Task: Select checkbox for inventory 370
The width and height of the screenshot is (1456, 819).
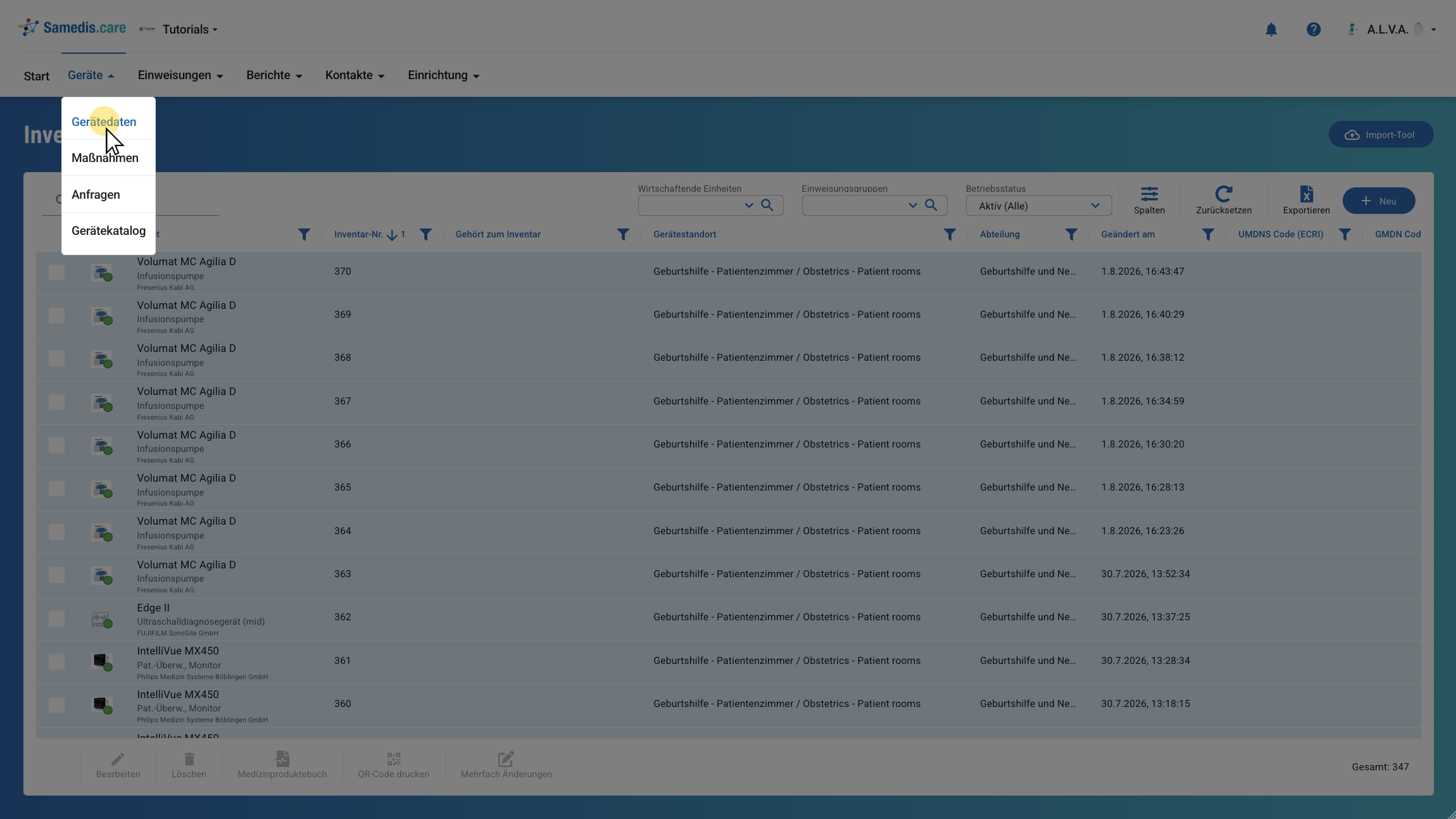Action: pos(56,272)
